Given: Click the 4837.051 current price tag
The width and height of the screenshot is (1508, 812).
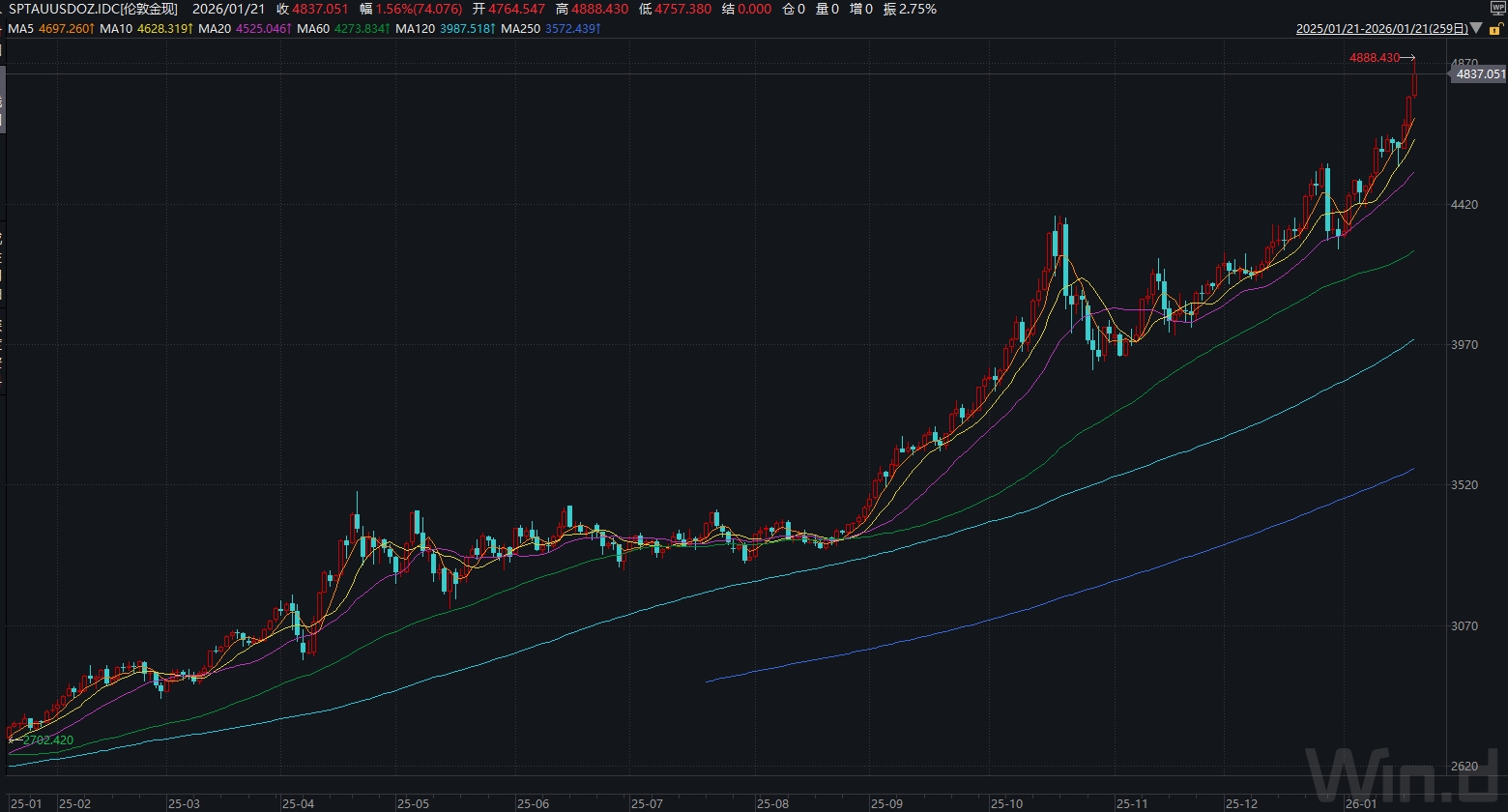Looking at the screenshot, I should click(x=1479, y=73).
